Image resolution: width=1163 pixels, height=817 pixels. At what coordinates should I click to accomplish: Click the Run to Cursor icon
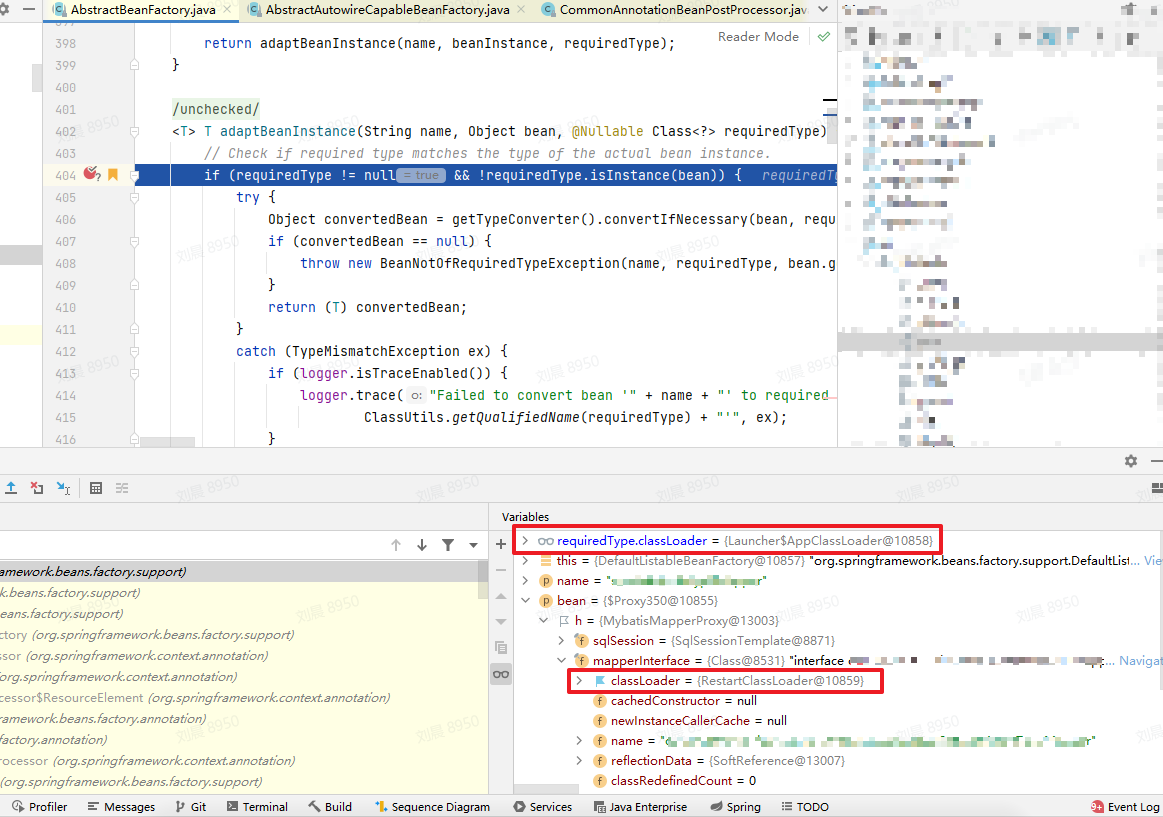coord(63,488)
